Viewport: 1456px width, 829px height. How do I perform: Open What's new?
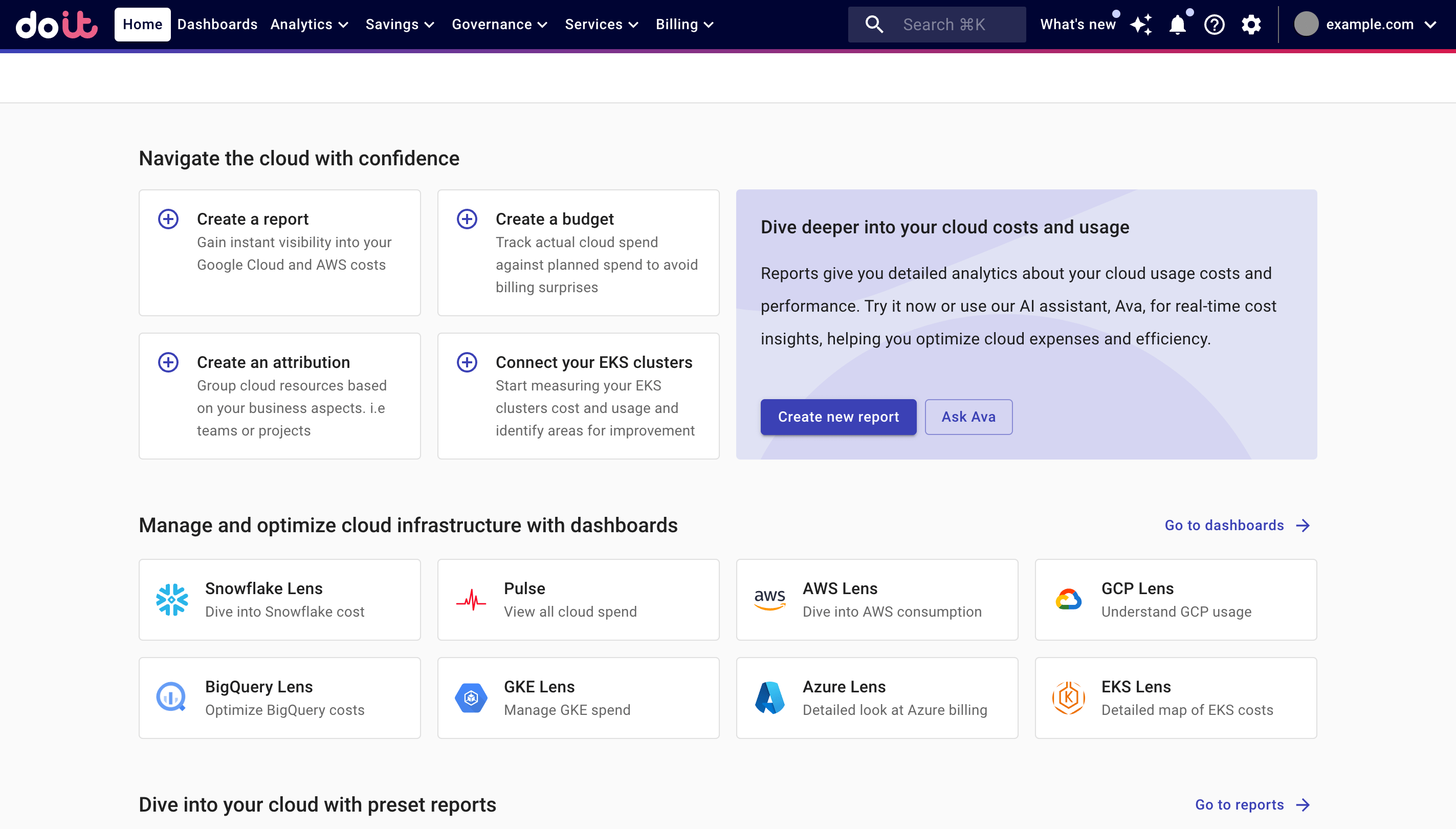(x=1077, y=25)
